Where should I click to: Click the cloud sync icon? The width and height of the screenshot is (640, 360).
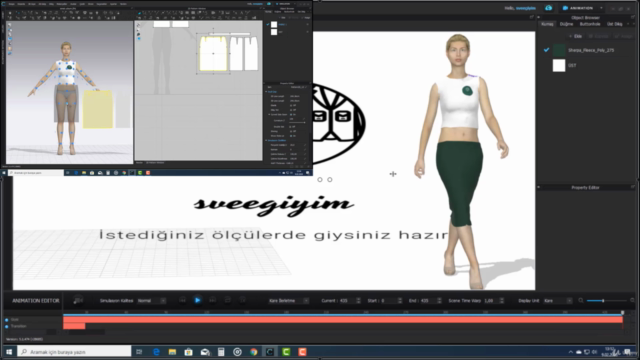coord(548,8)
